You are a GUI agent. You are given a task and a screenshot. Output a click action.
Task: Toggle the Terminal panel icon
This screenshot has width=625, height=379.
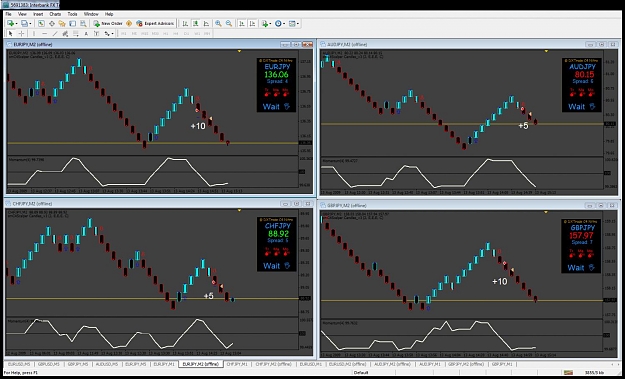point(73,24)
